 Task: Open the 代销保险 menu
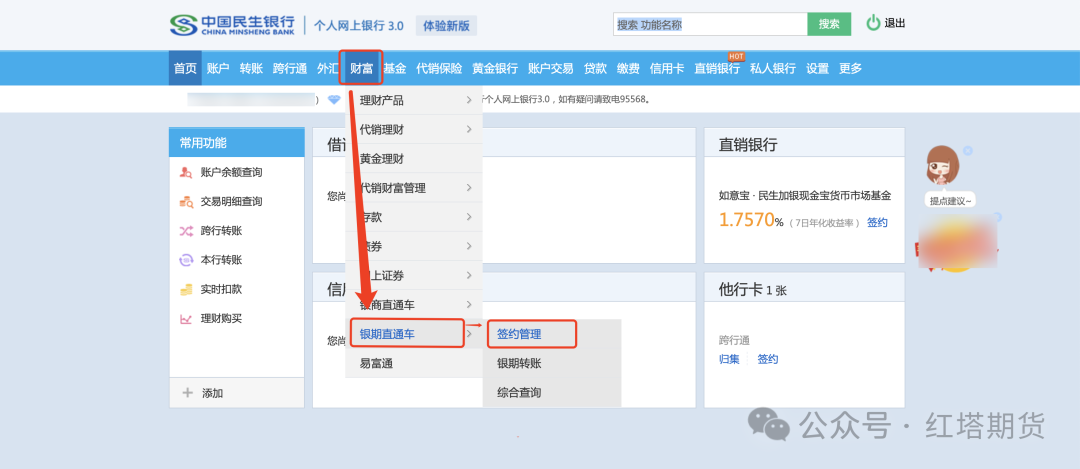tap(439, 68)
